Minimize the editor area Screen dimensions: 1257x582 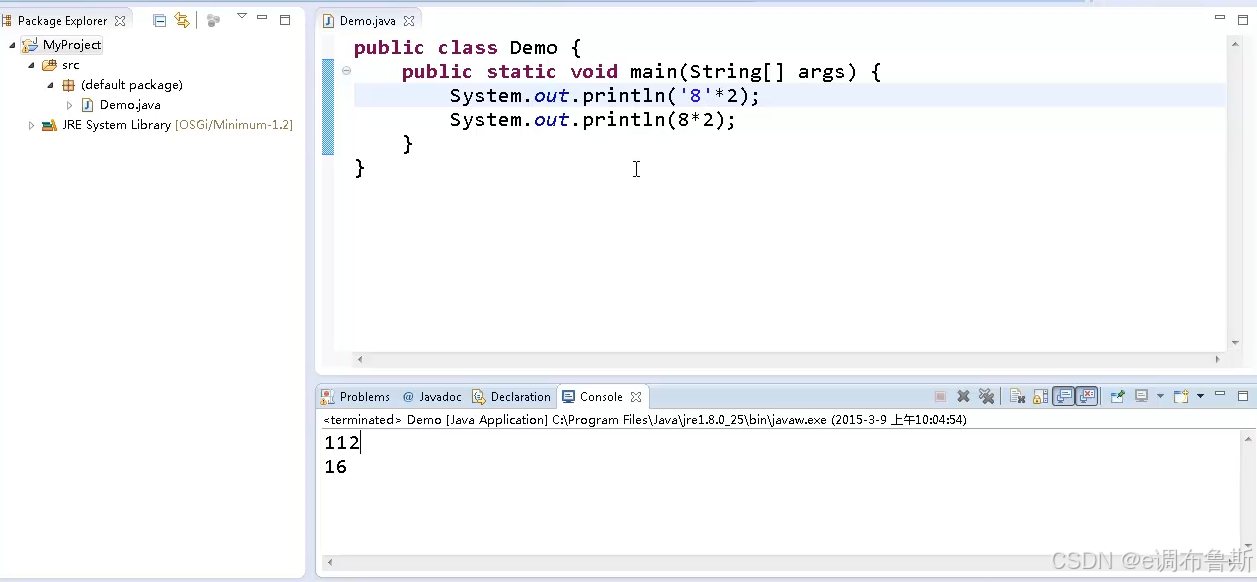pos(1219,18)
